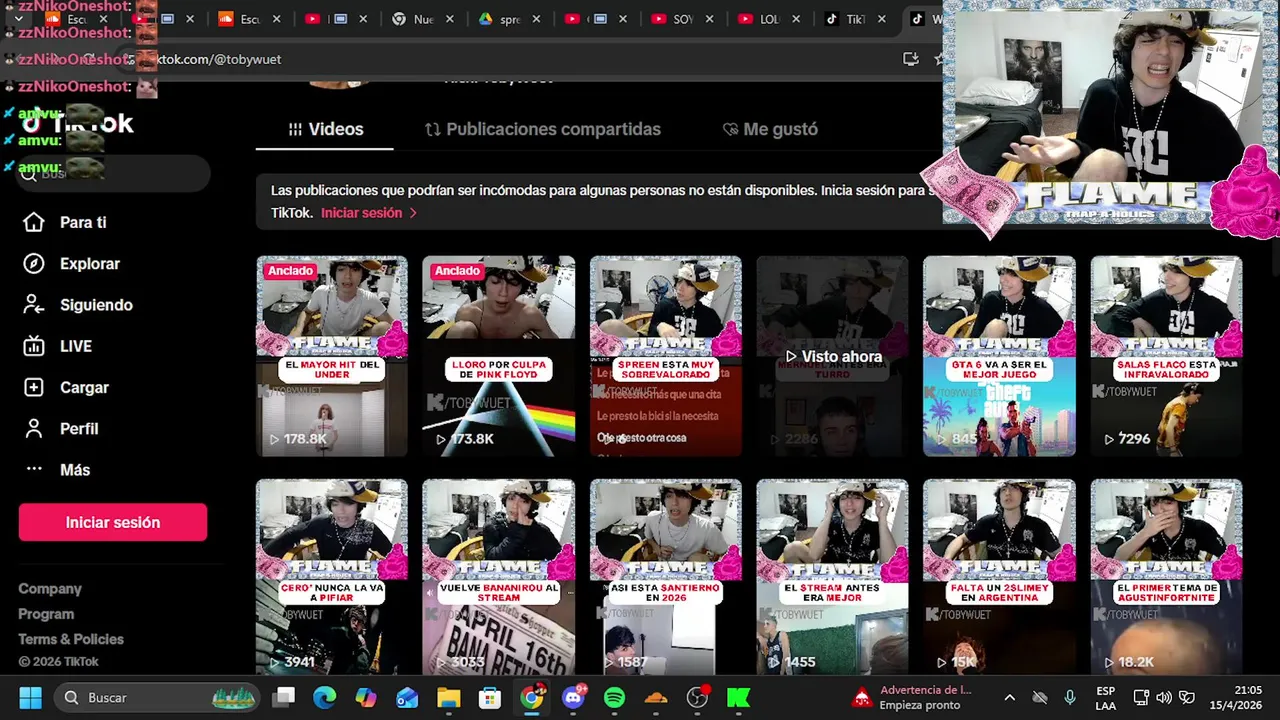Change ESP LAA keyboard language

point(1105,697)
